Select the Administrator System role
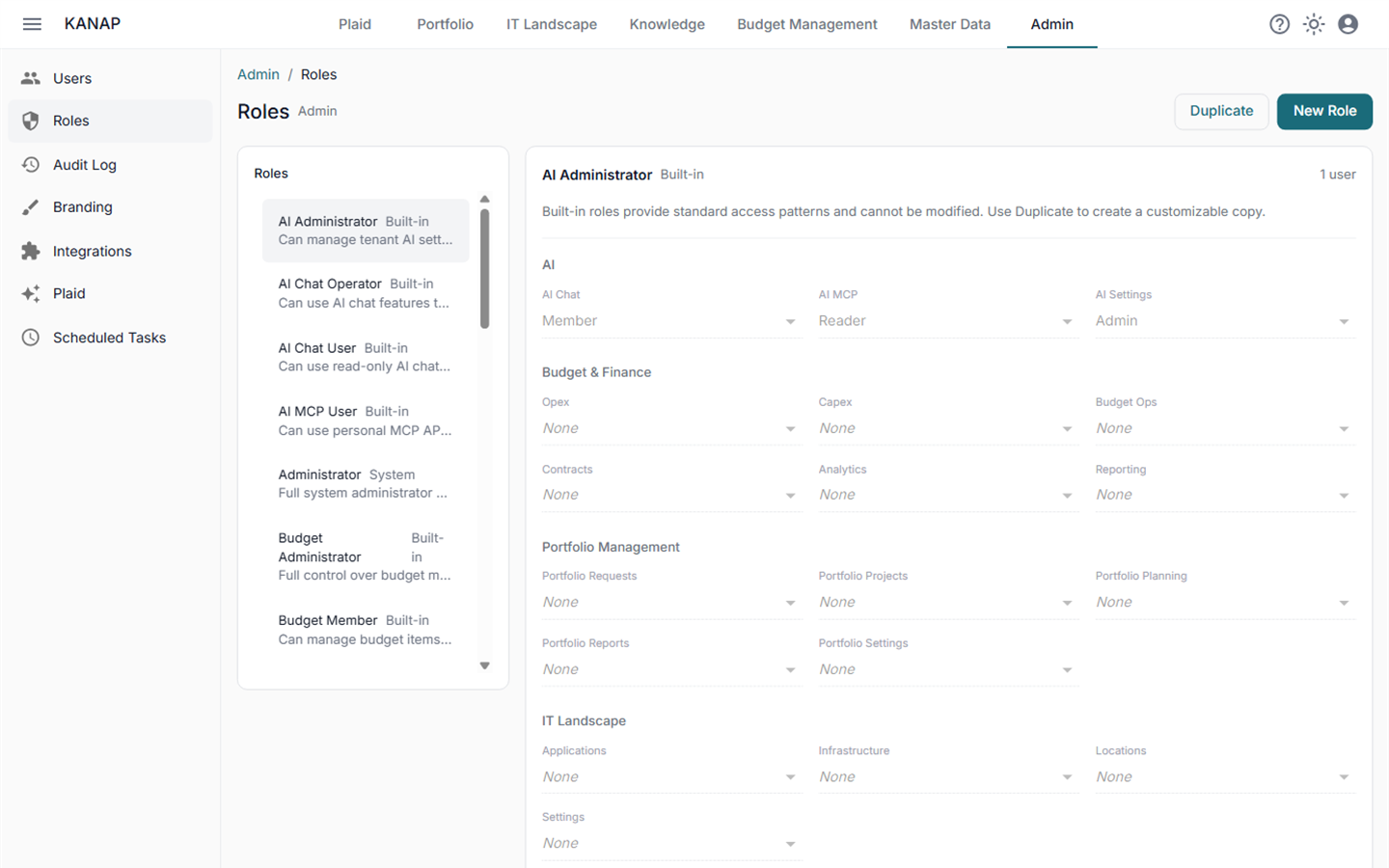Image resolution: width=1389 pixels, height=868 pixels. (x=366, y=483)
